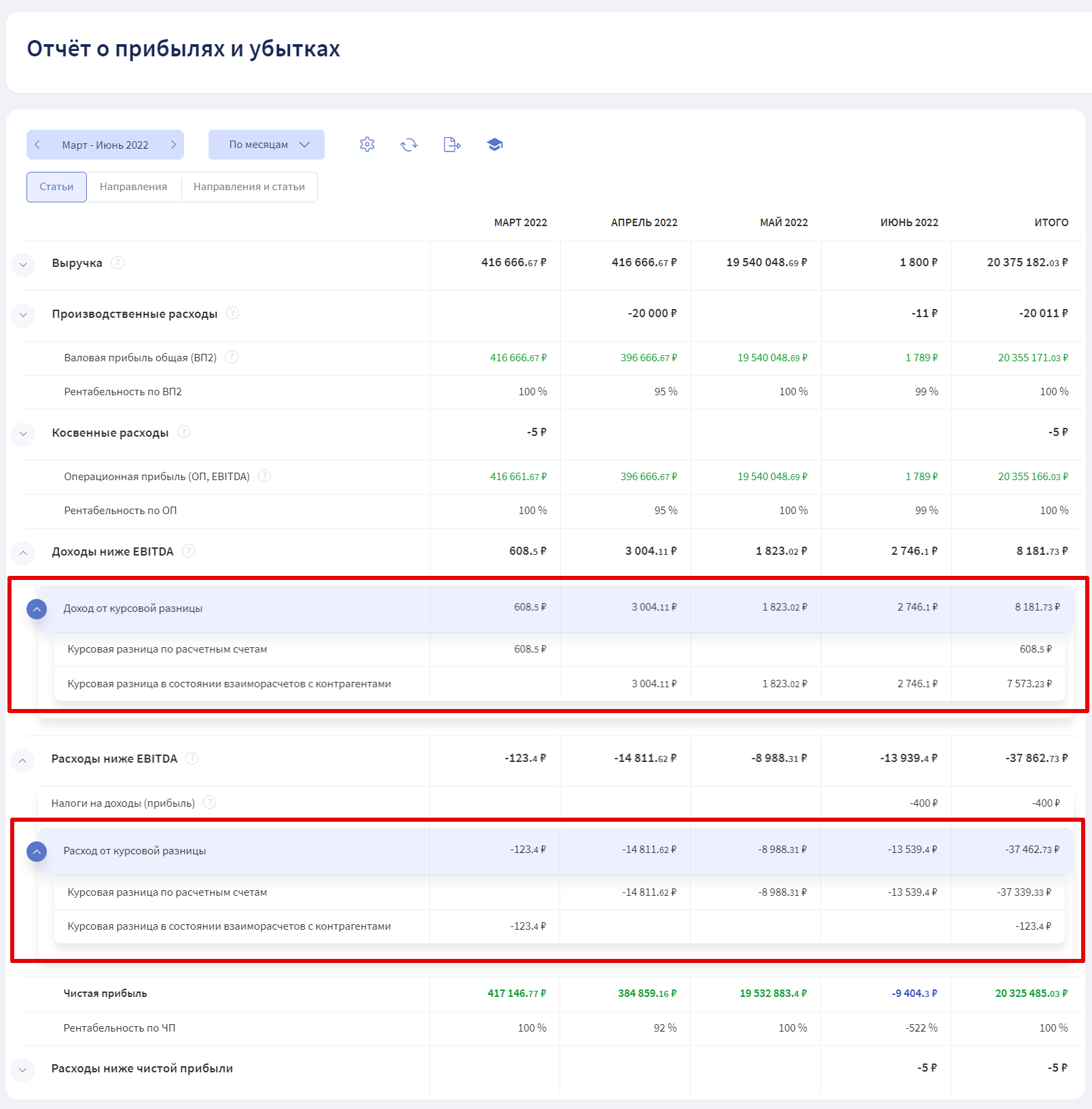Switch to Направления и статьи tab

(249, 187)
